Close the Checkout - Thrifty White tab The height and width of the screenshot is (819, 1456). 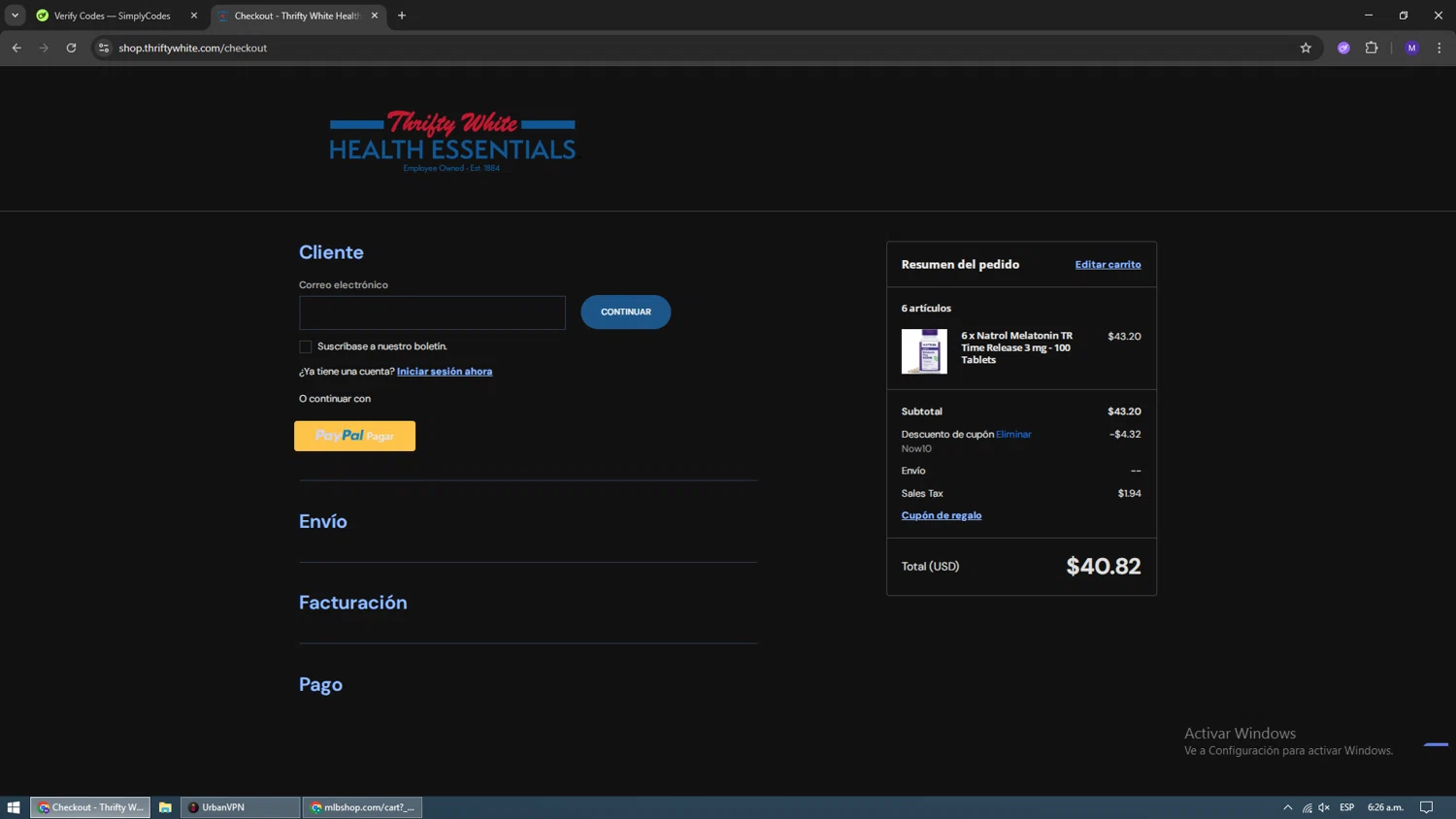tap(375, 16)
